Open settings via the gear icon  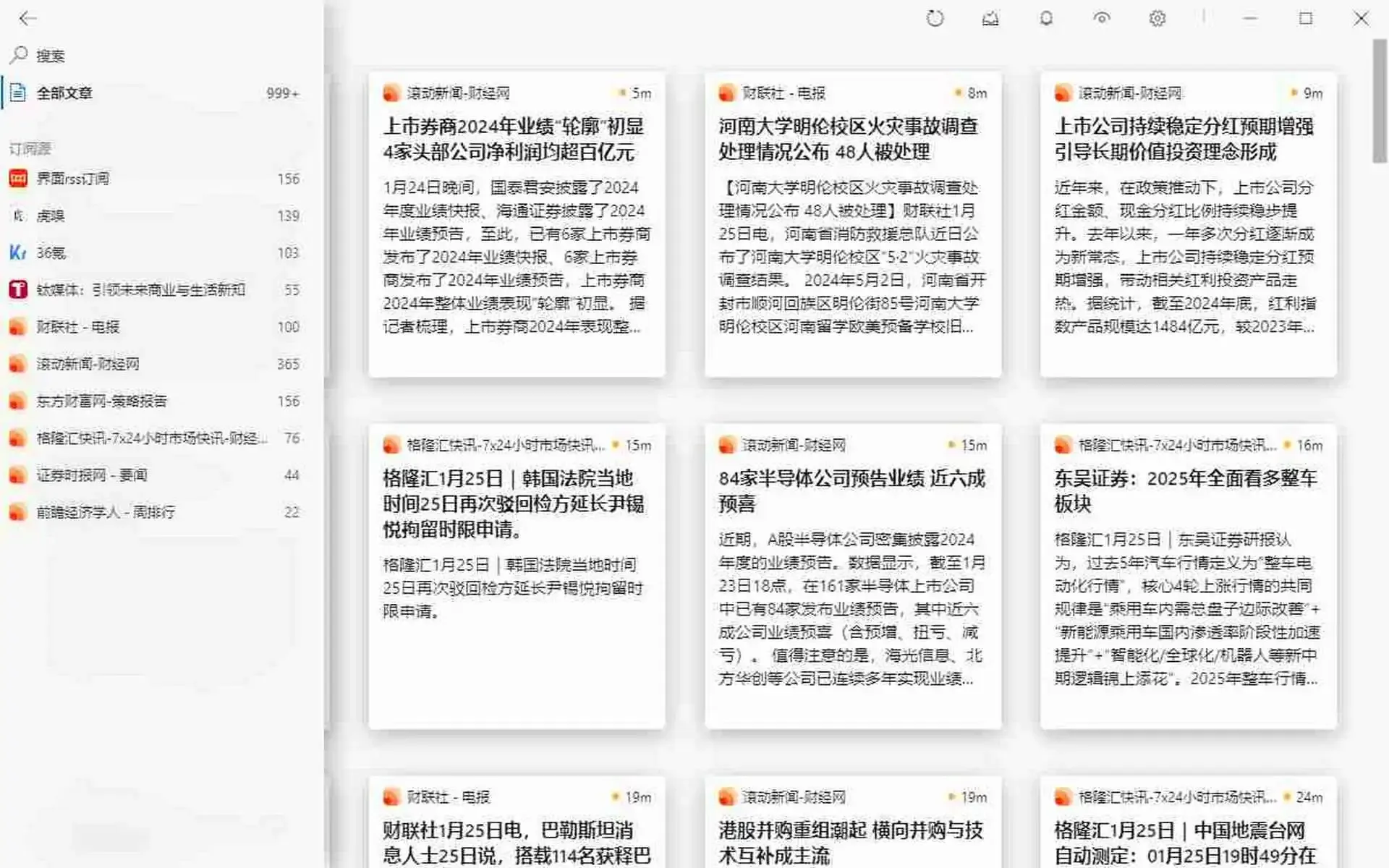click(1157, 19)
